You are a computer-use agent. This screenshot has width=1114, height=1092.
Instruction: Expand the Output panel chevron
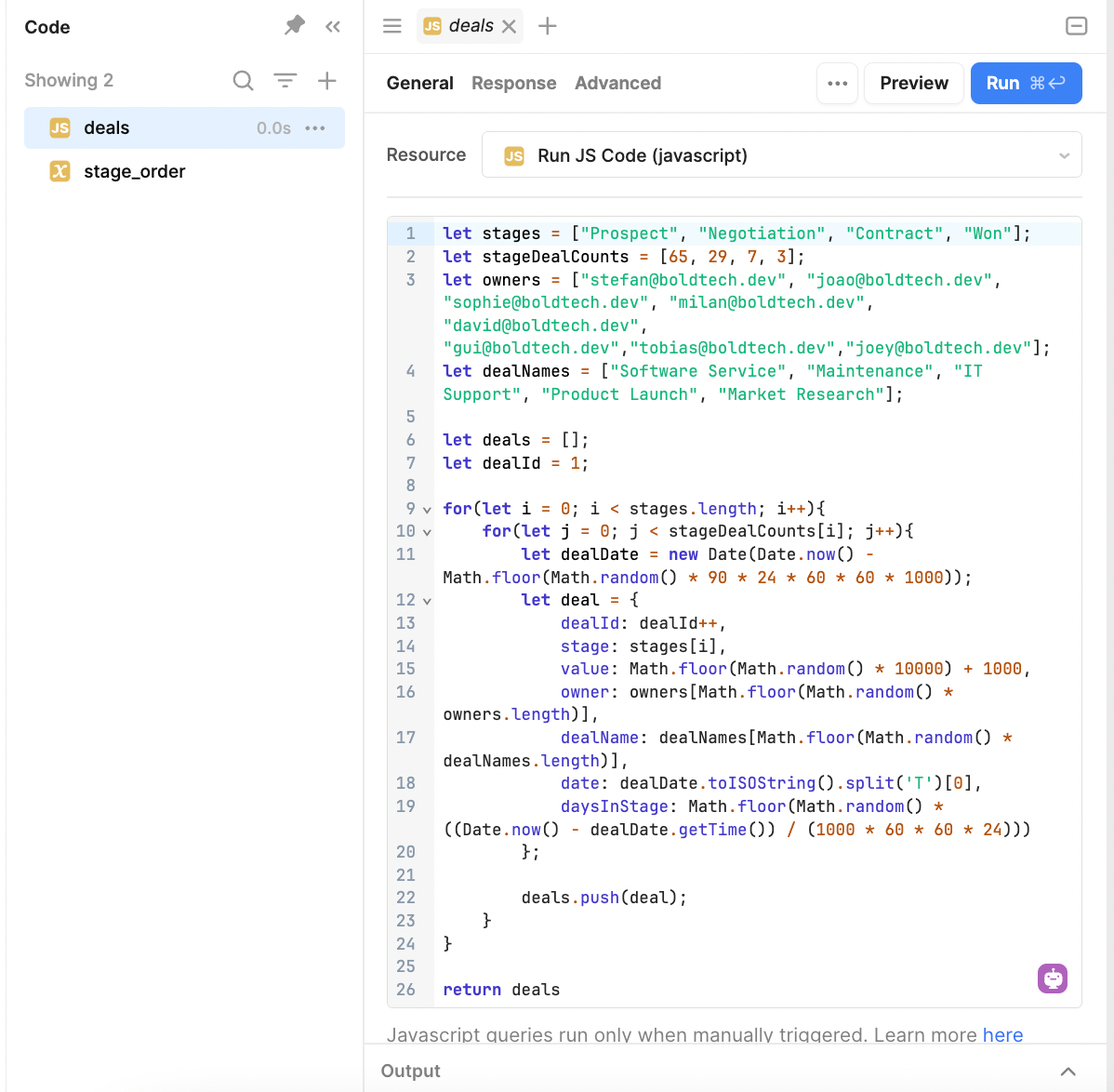click(x=1068, y=1072)
